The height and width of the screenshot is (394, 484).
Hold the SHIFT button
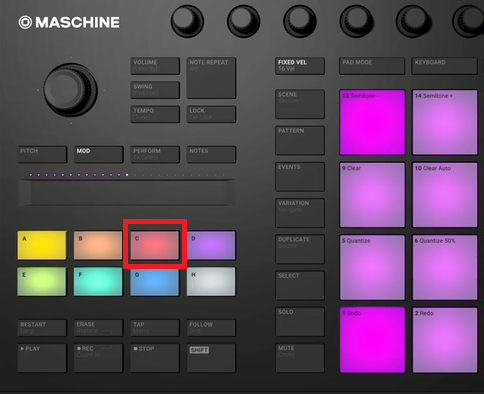(x=211, y=358)
